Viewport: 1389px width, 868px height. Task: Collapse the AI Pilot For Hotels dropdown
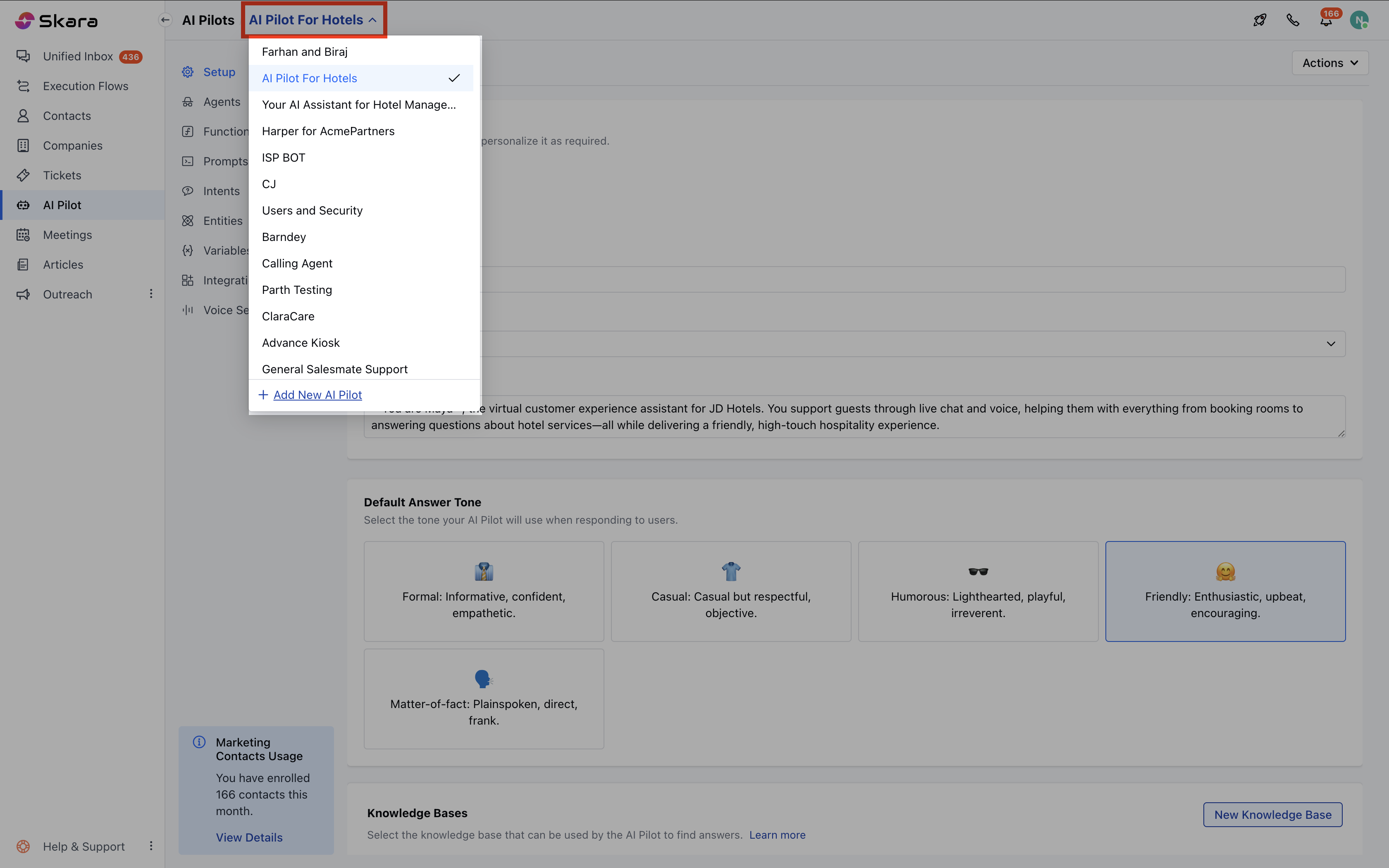[x=313, y=20]
